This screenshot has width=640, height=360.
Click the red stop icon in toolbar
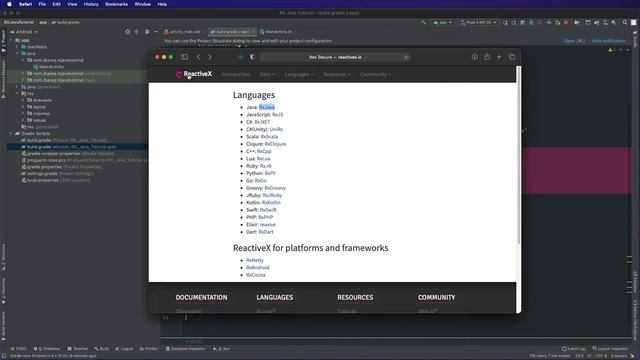566,22
